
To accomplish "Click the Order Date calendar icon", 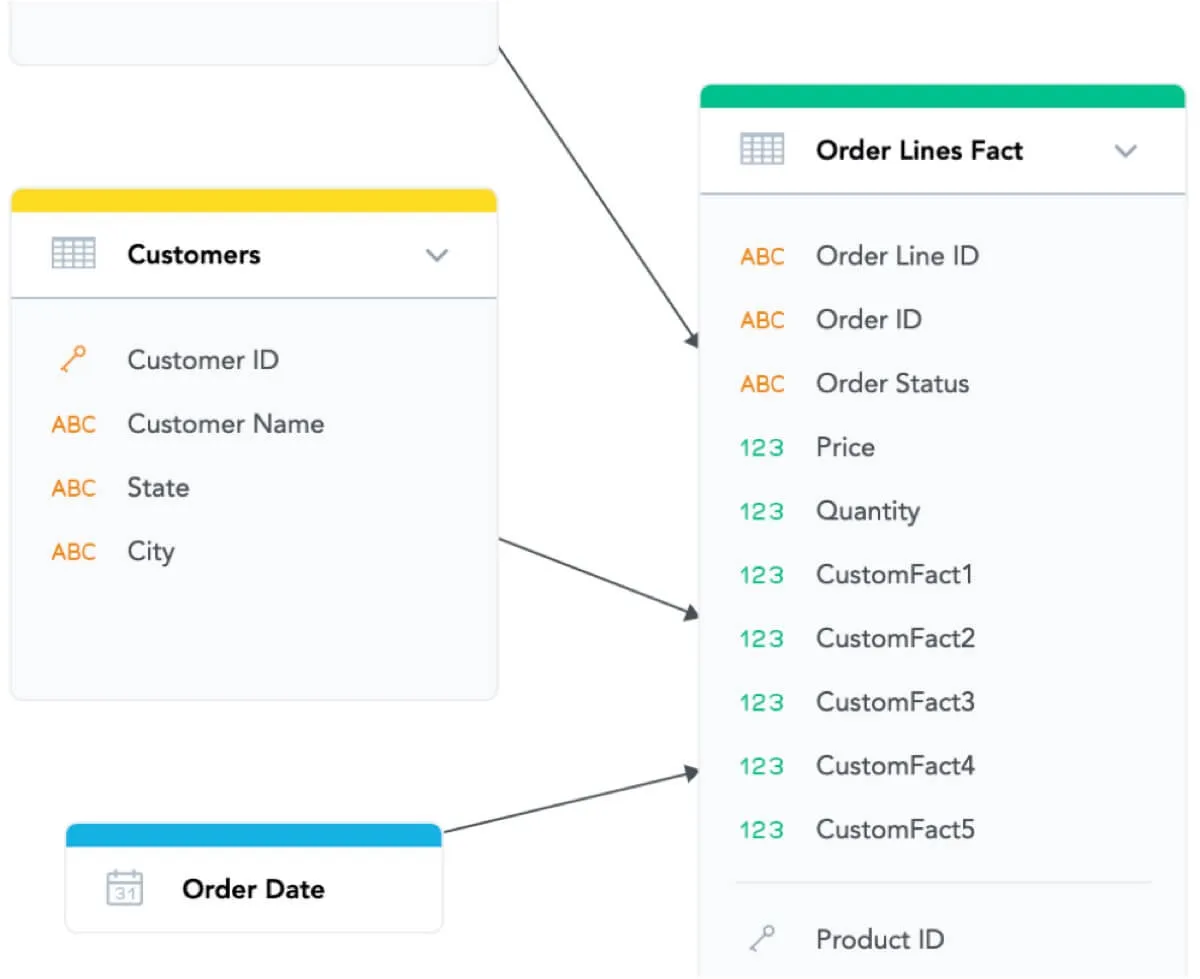I will coord(125,888).
